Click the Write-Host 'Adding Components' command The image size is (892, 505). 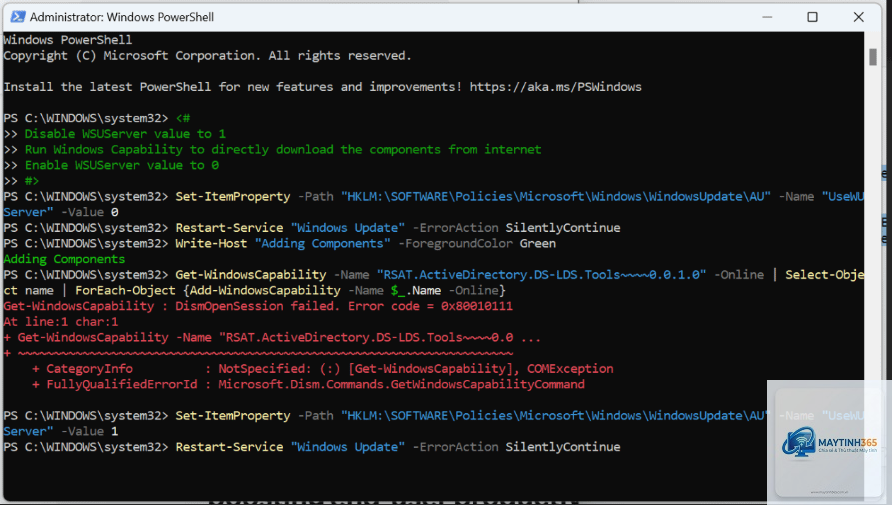[365, 243]
